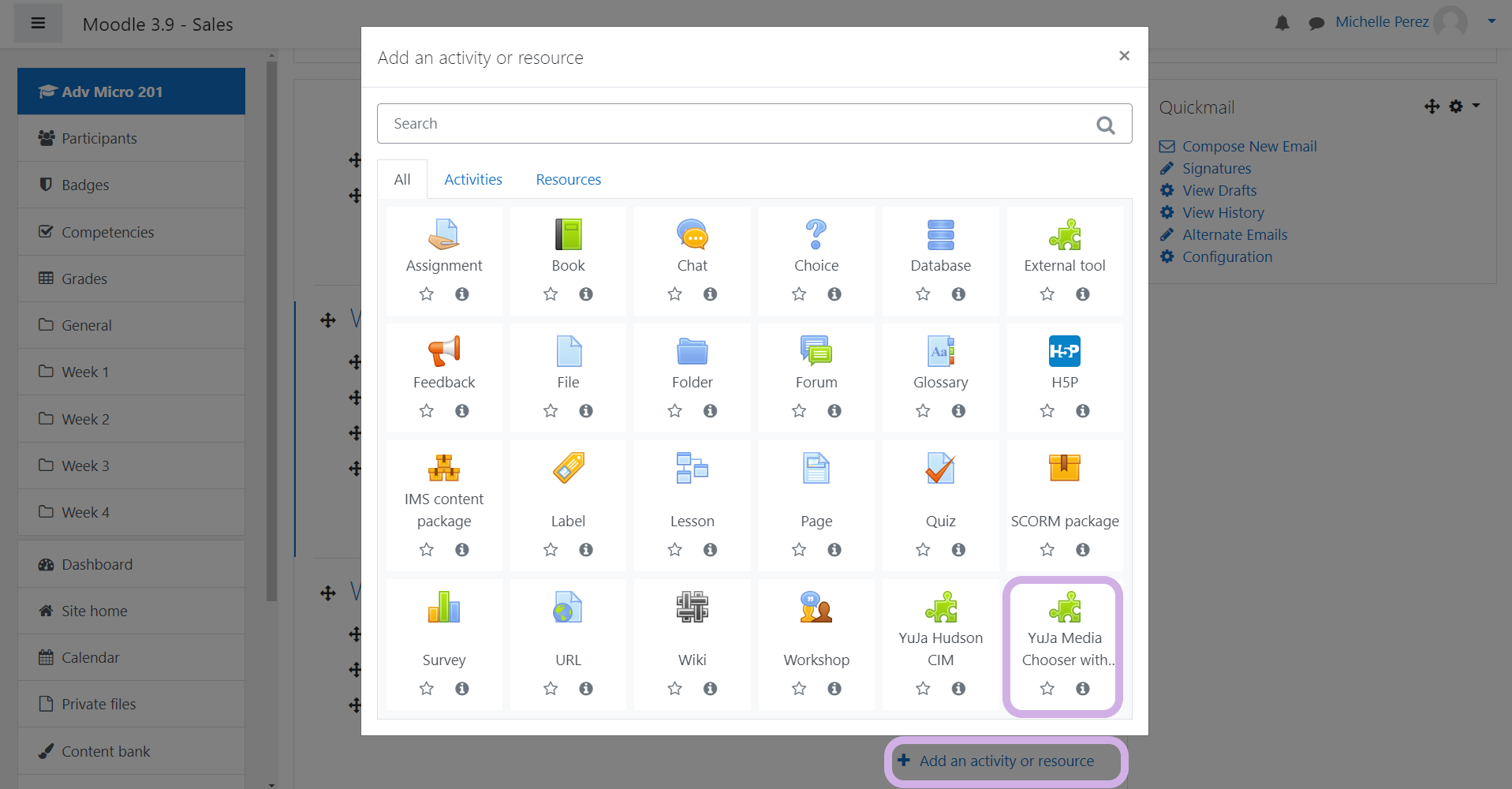Toggle favorite star for Survey

pos(426,689)
